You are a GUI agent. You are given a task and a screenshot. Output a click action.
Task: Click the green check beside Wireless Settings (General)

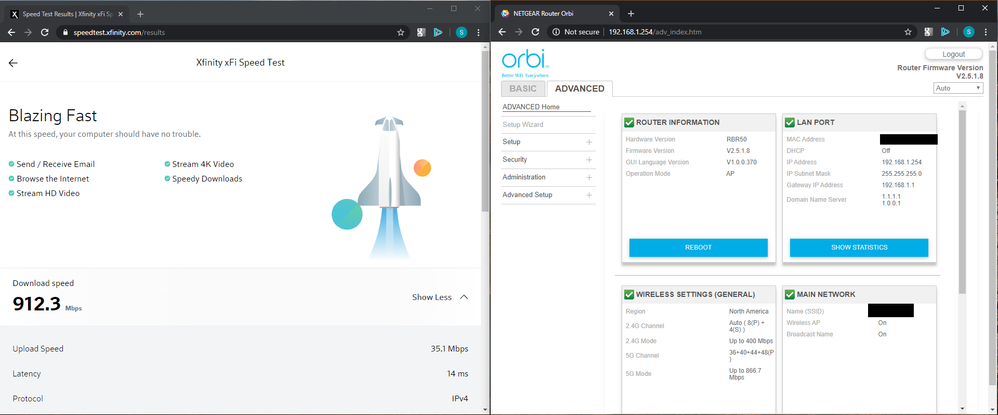click(x=629, y=294)
